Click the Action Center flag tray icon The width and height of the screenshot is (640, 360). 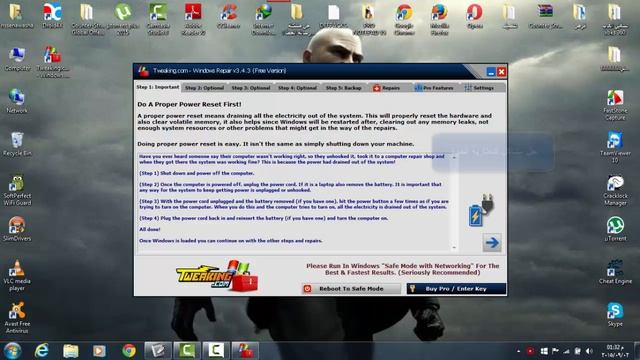coord(555,351)
